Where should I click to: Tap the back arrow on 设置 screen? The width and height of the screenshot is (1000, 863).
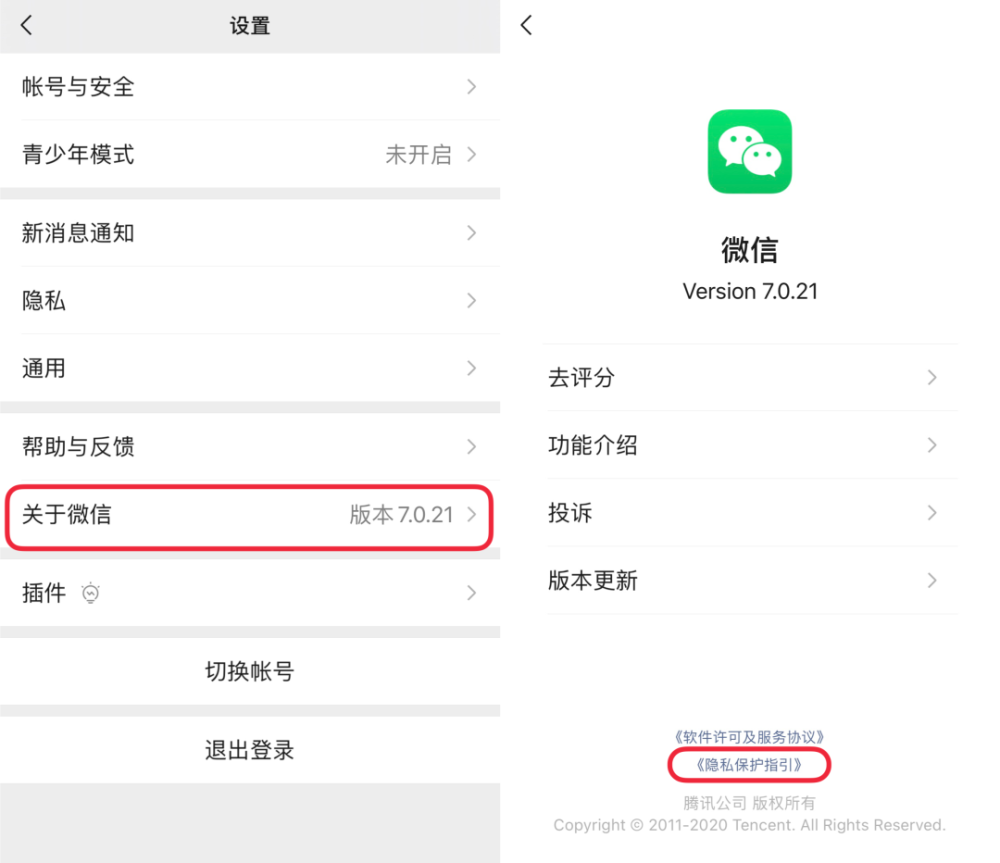26,26
